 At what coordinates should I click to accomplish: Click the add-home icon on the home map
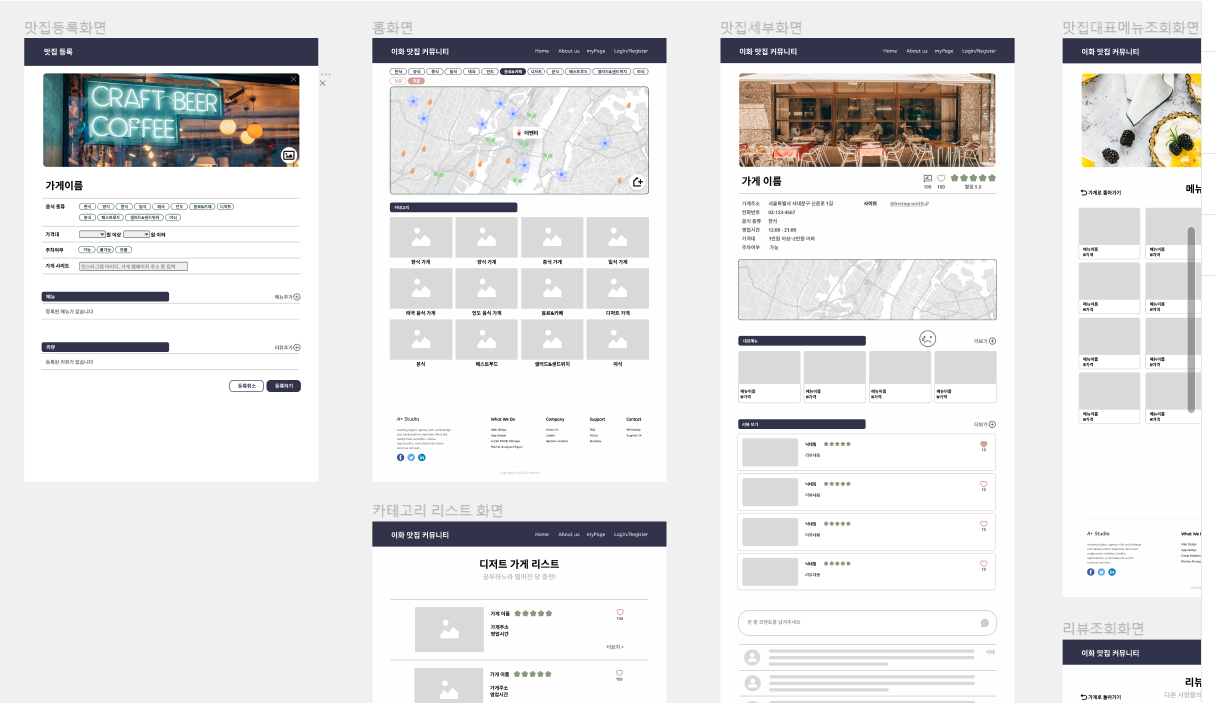(638, 182)
